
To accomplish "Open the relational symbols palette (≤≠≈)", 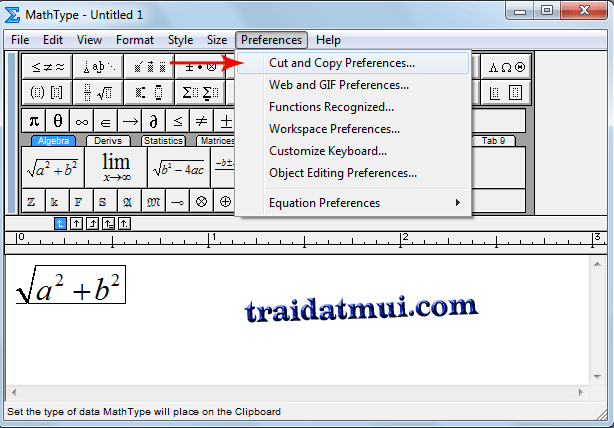I will 47,67.
